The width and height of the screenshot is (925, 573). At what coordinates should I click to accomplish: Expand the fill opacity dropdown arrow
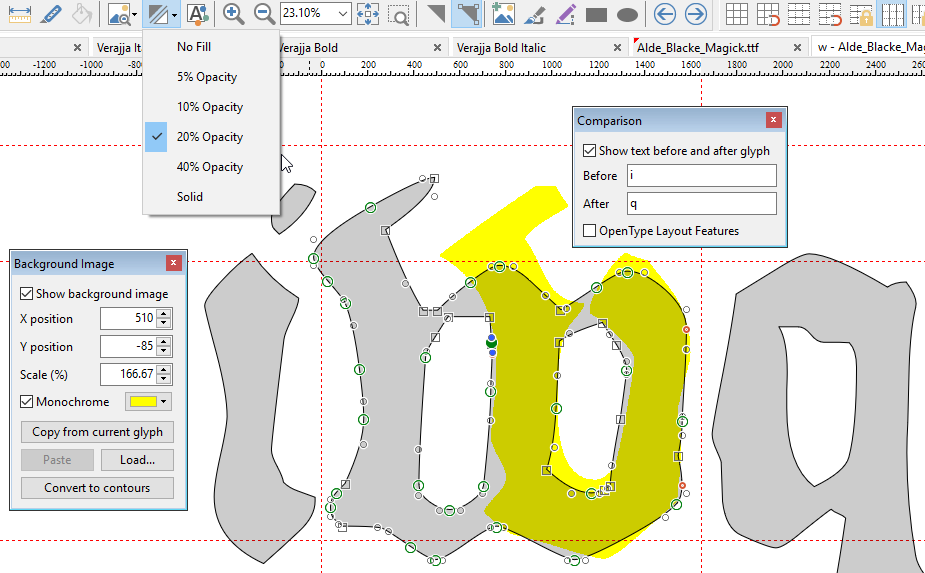pyautogui.click(x=175, y=15)
